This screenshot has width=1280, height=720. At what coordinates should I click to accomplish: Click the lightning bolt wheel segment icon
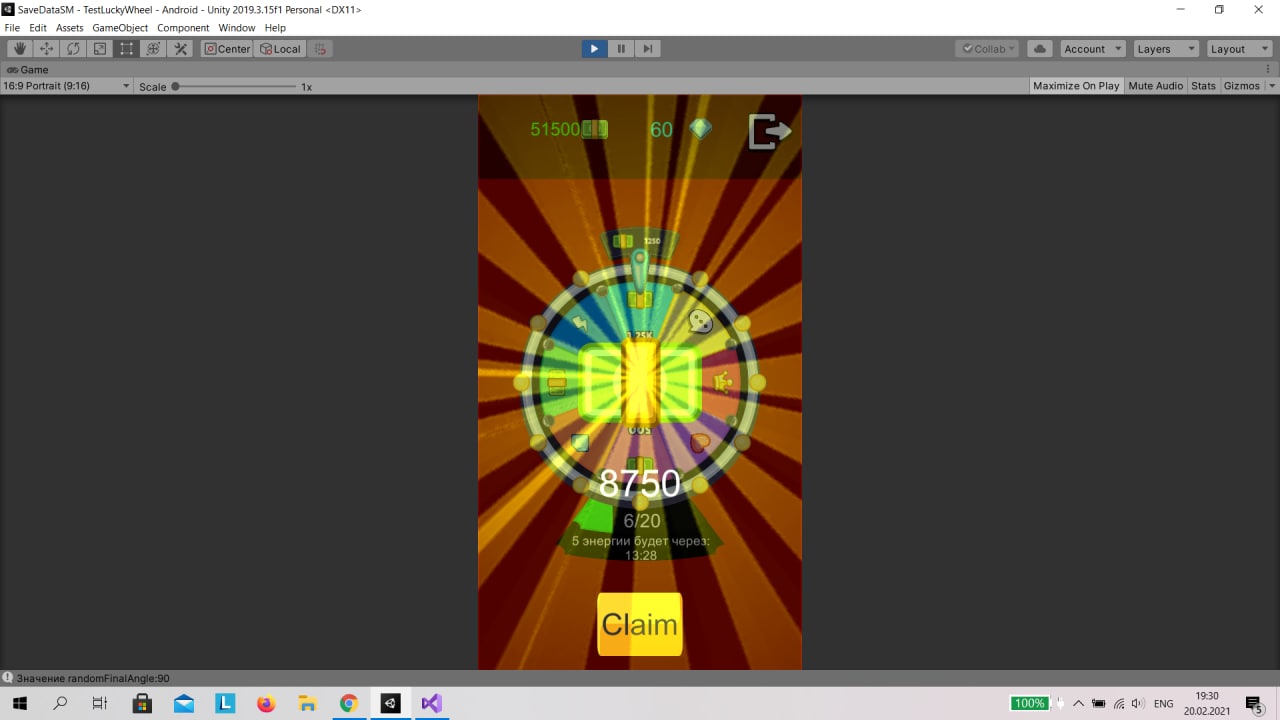click(x=580, y=322)
